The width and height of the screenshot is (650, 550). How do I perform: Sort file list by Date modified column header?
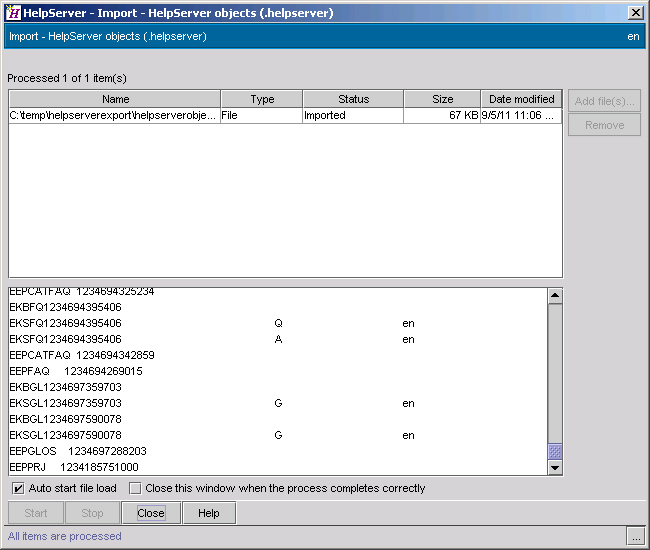[x=521, y=99]
